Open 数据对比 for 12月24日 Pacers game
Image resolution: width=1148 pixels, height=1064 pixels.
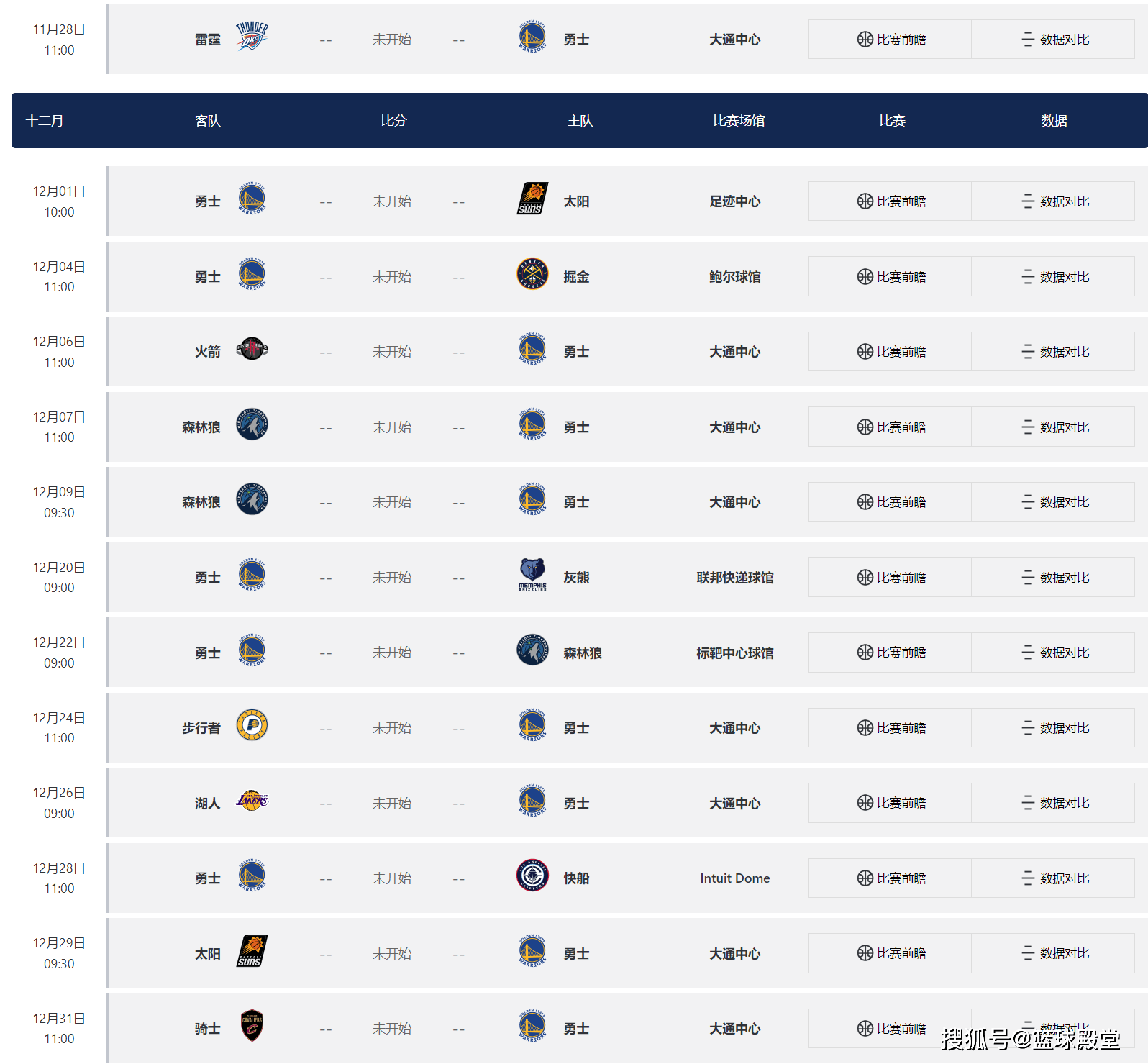tap(1053, 728)
